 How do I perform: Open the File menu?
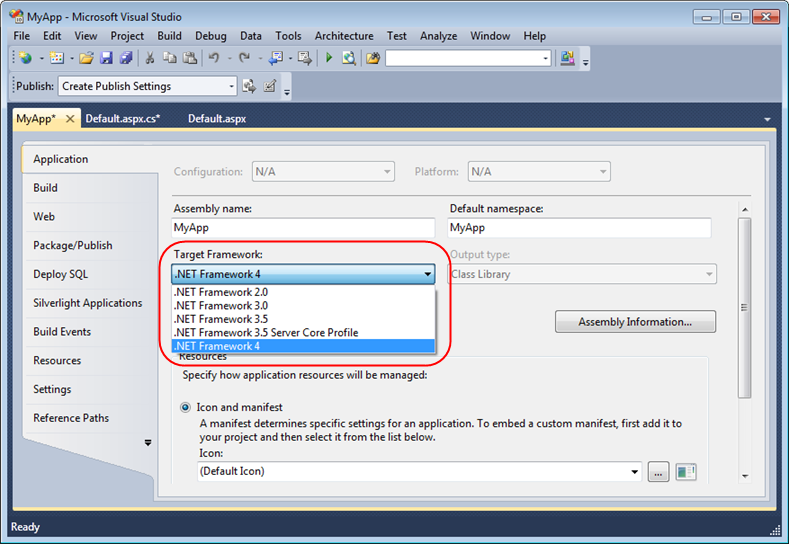pos(22,36)
